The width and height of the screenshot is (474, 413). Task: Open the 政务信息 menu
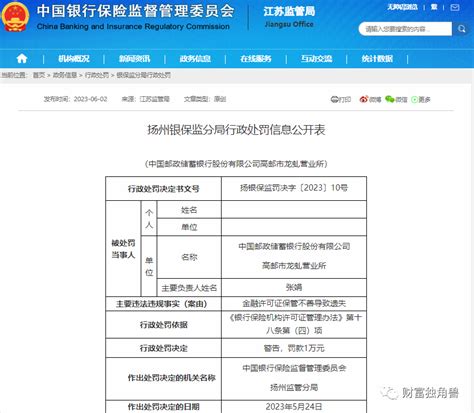tap(195, 59)
